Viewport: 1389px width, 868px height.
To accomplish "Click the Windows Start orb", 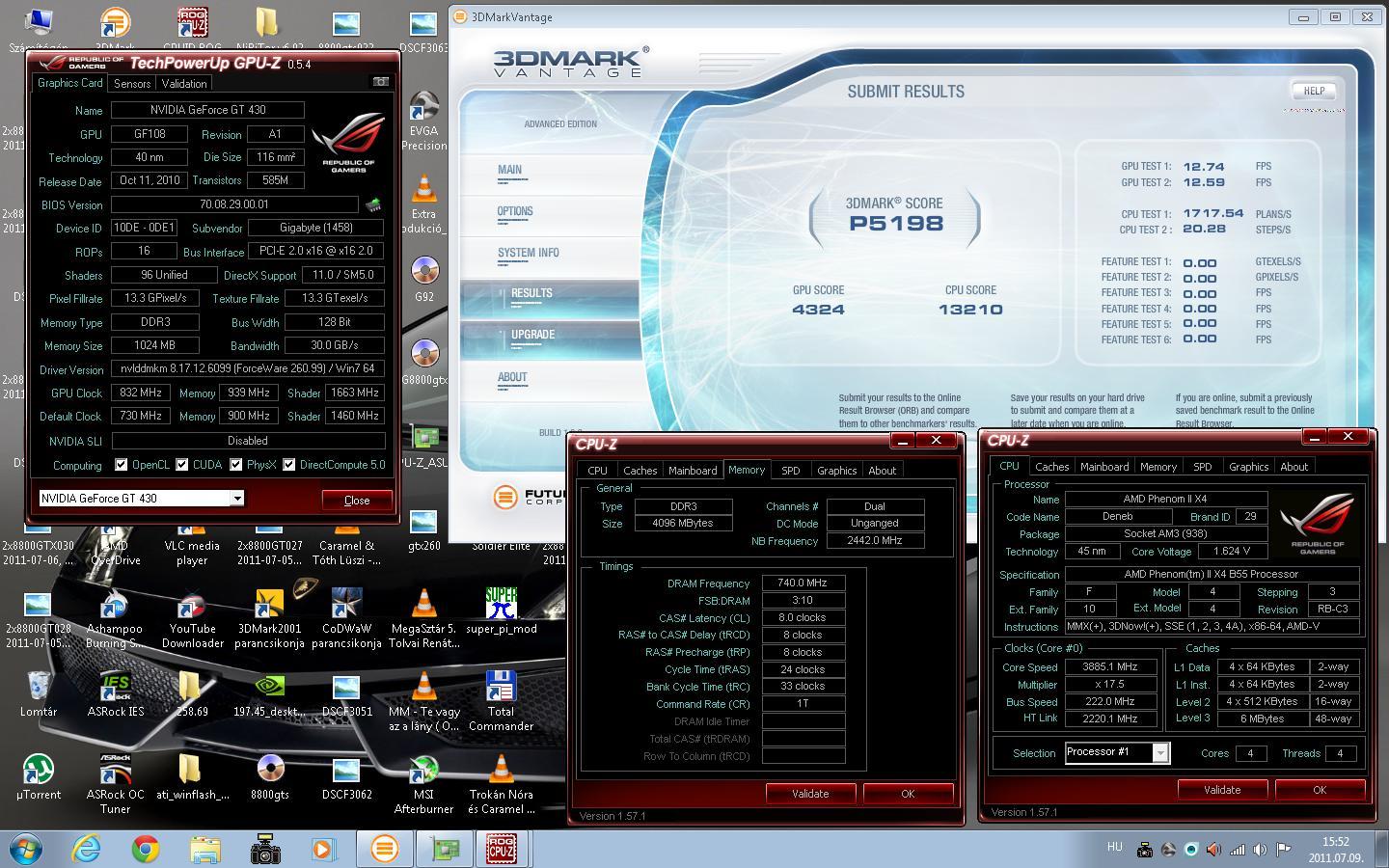I will [x=26, y=849].
